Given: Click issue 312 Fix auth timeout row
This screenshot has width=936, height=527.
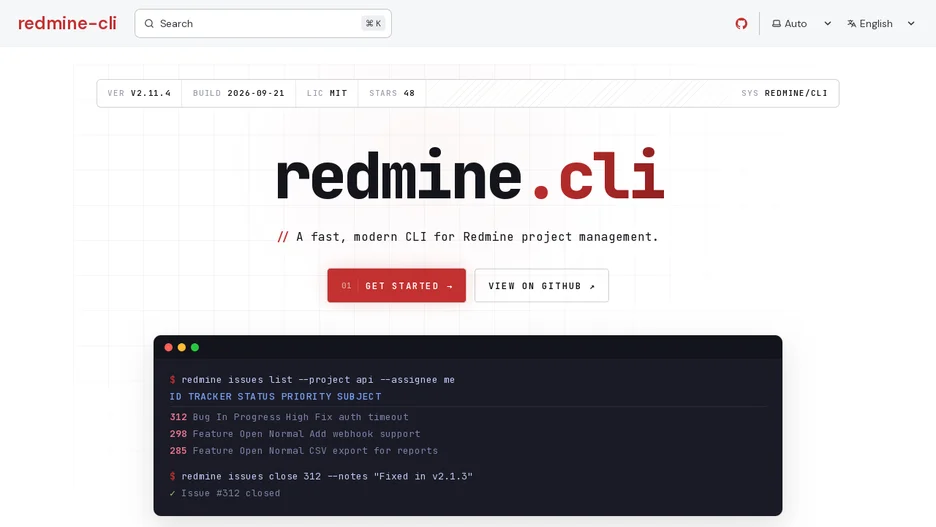Looking at the screenshot, I should (289, 417).
